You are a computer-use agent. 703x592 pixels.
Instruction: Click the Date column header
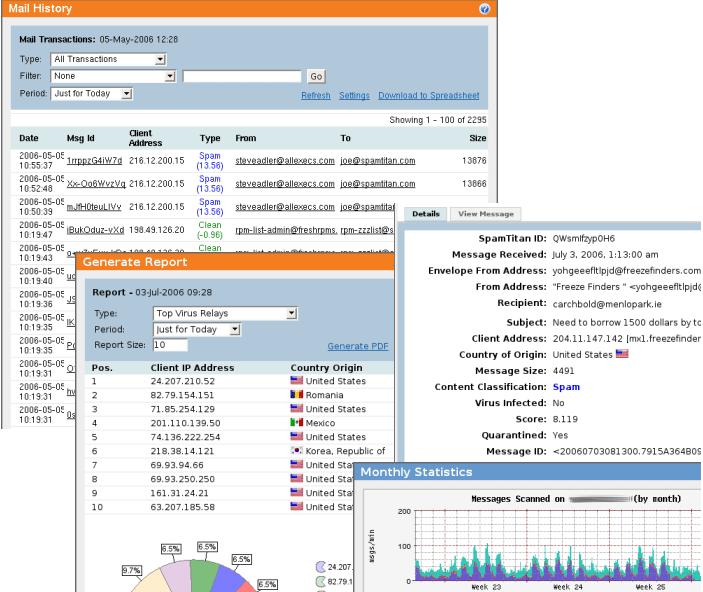tap(29, 138)
